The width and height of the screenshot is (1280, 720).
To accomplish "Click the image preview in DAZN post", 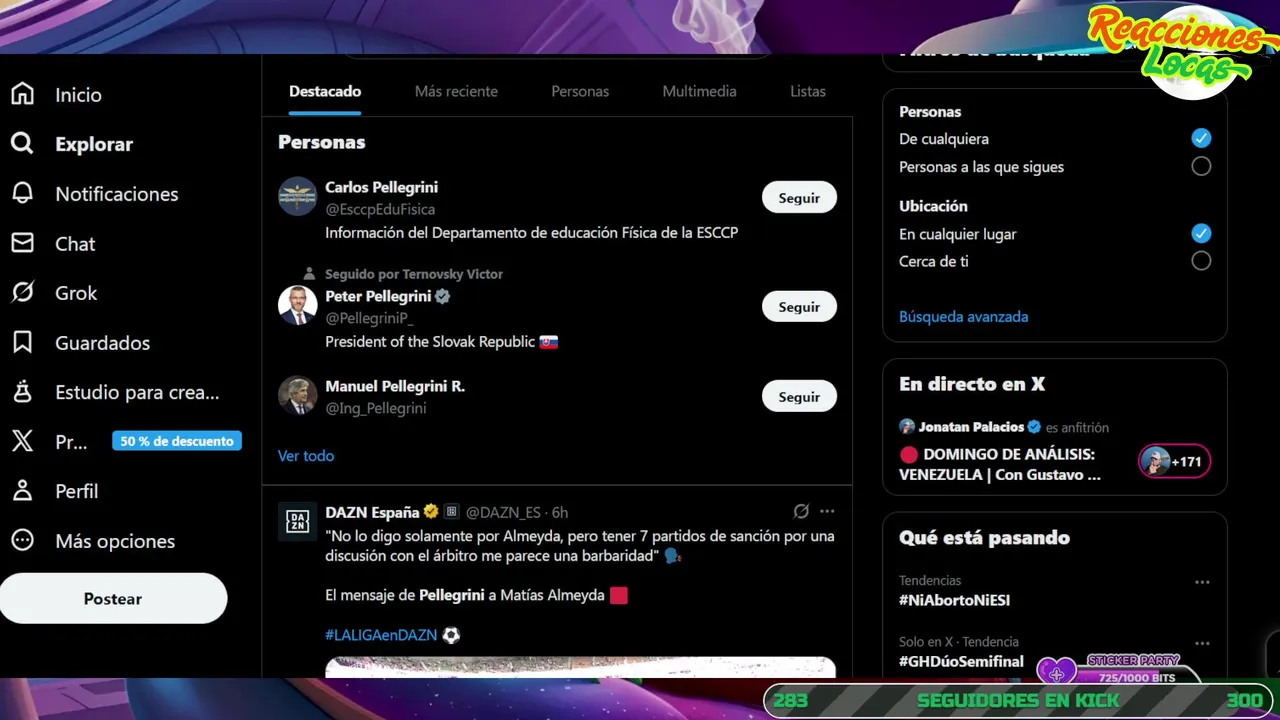I will [x=580, y=667].
